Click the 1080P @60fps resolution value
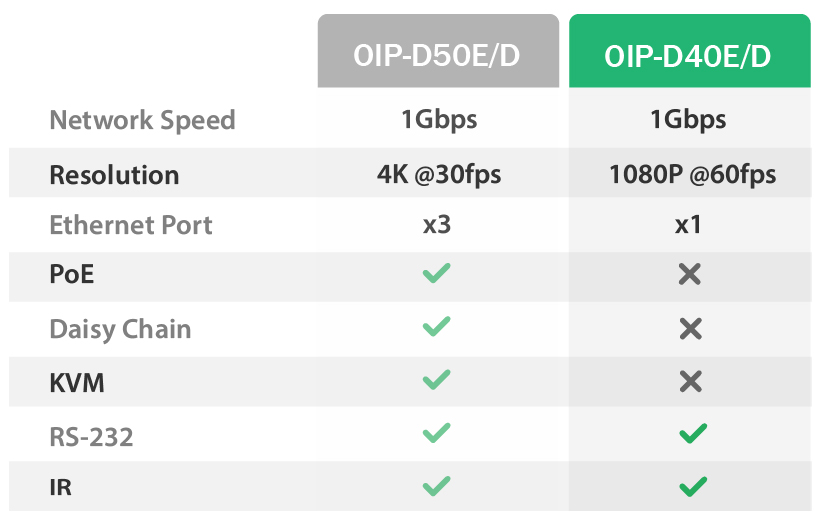The width and height of the screenshot is (817, 525). point(692,175)
